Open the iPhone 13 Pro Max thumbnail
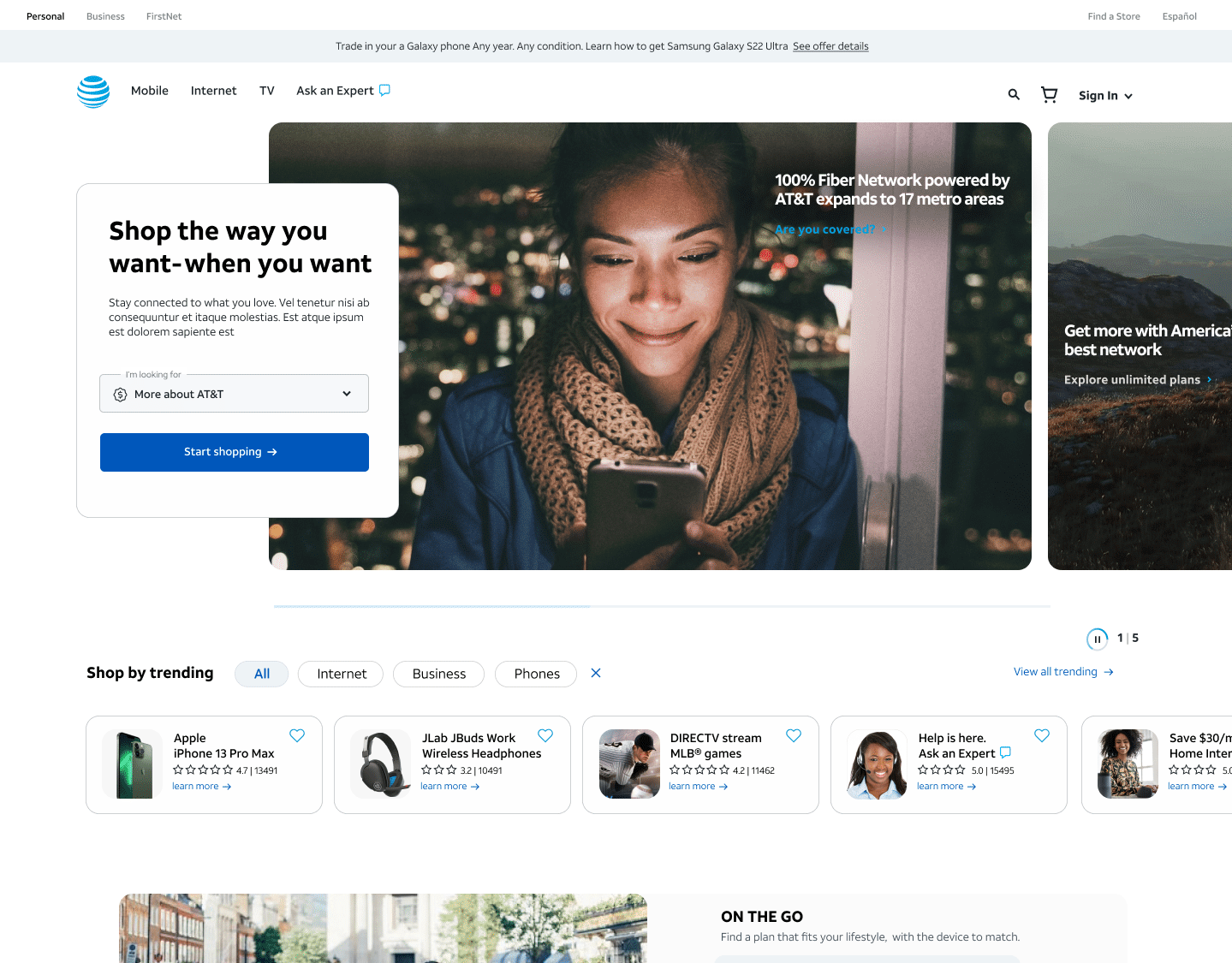Viewport: 1232px width, 963px height. coord(133,764)
